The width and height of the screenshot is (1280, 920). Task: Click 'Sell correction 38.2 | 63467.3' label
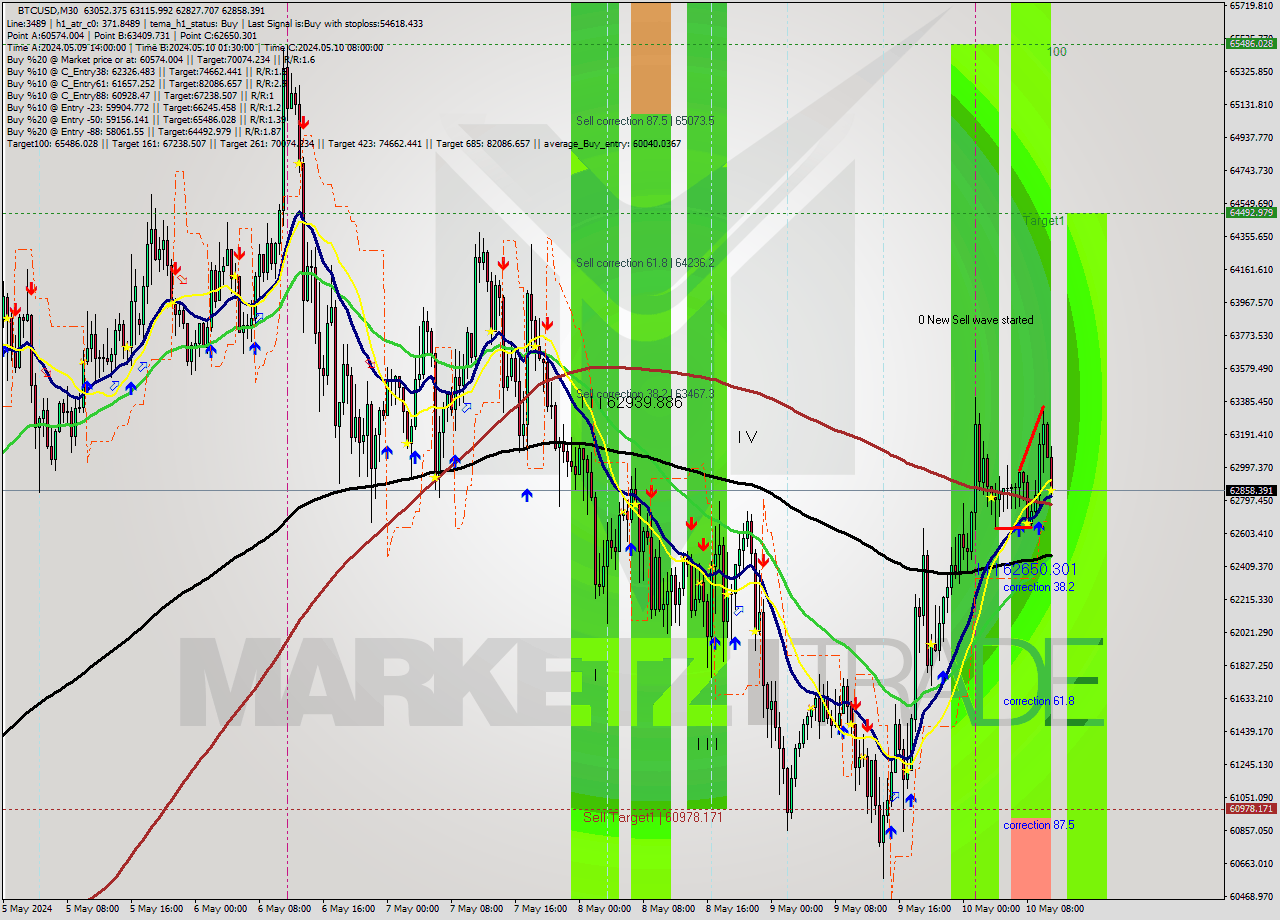(x=645, y=394)
